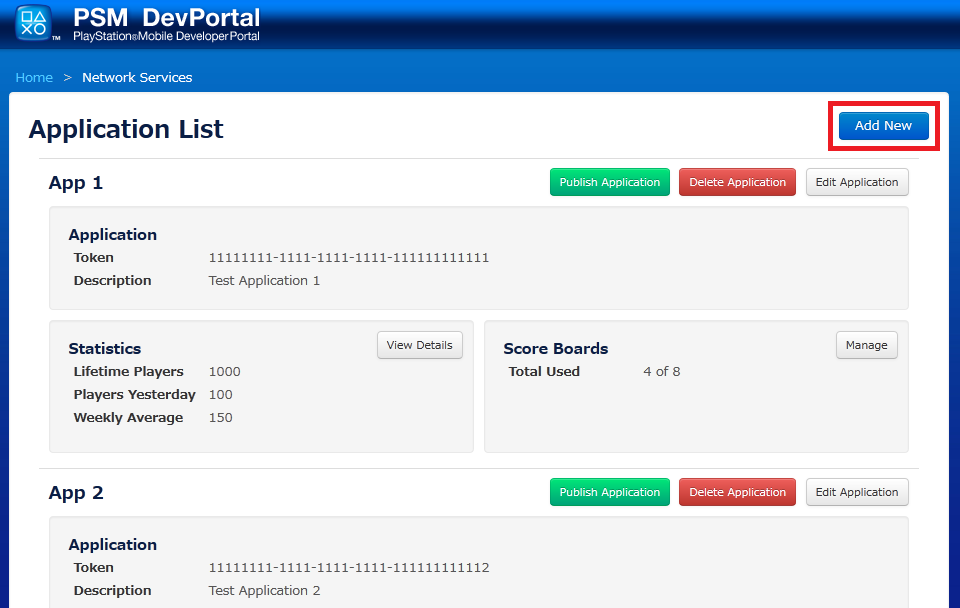Click the "4 of 8" Total Used value
960x608 pixels.
click(x=661, y=372)
